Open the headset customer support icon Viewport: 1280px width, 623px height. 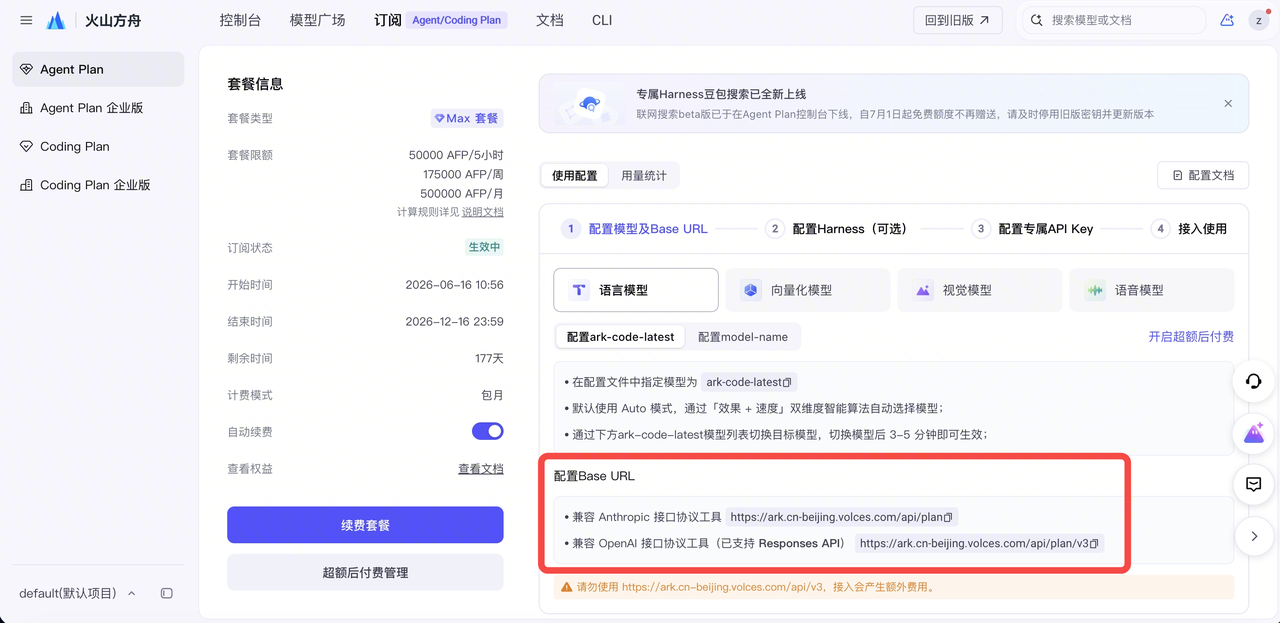[1253, 381]
